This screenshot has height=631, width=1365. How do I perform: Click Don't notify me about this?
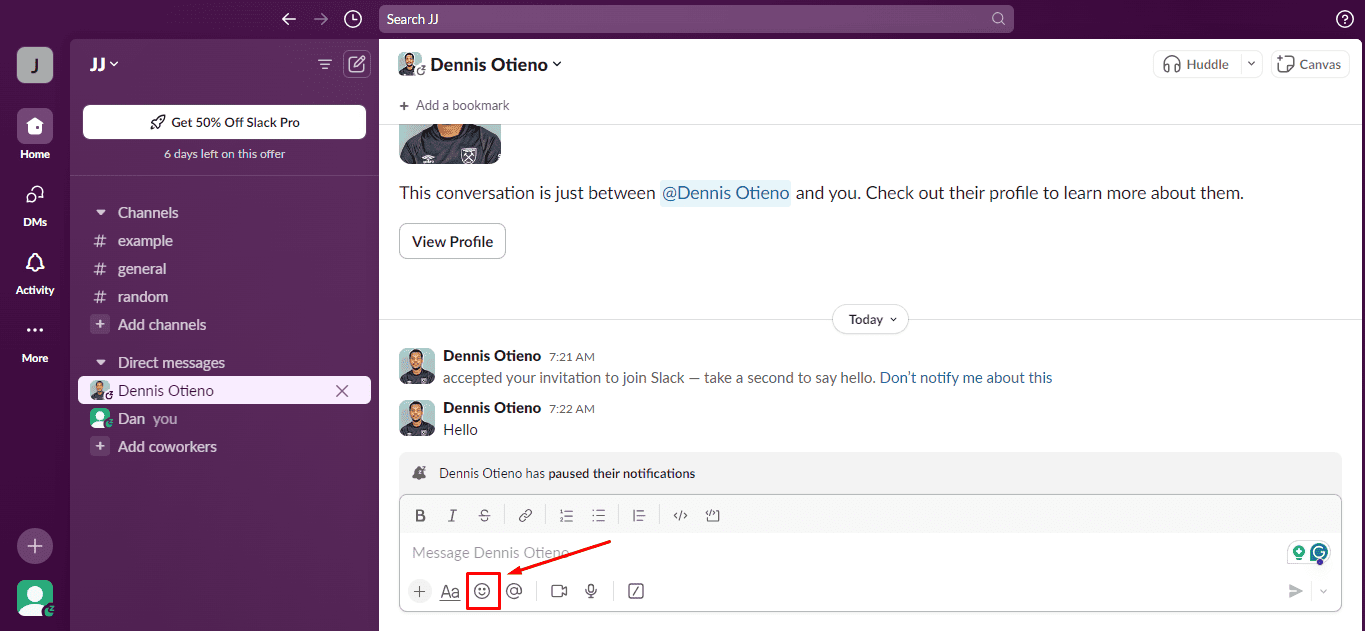coord(966,378)
